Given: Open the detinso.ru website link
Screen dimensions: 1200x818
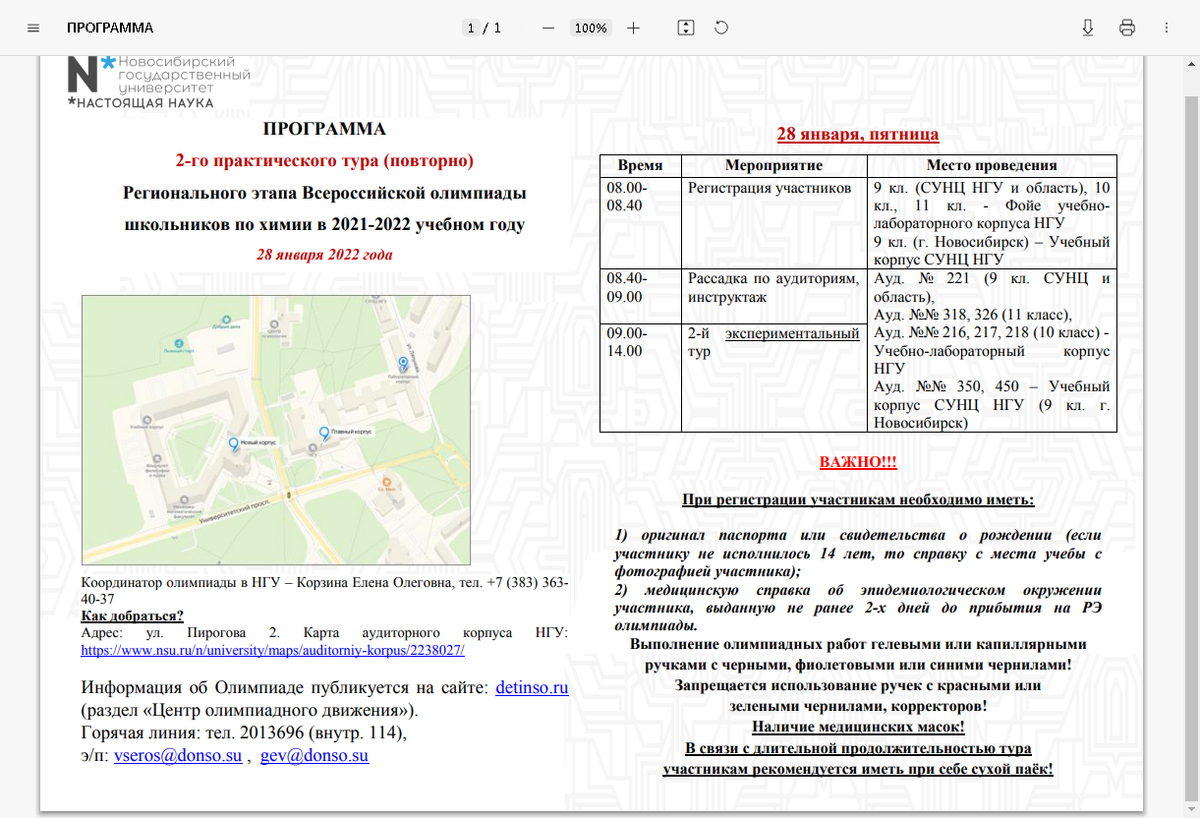Looking at the screenshot, I should (532, 688).
